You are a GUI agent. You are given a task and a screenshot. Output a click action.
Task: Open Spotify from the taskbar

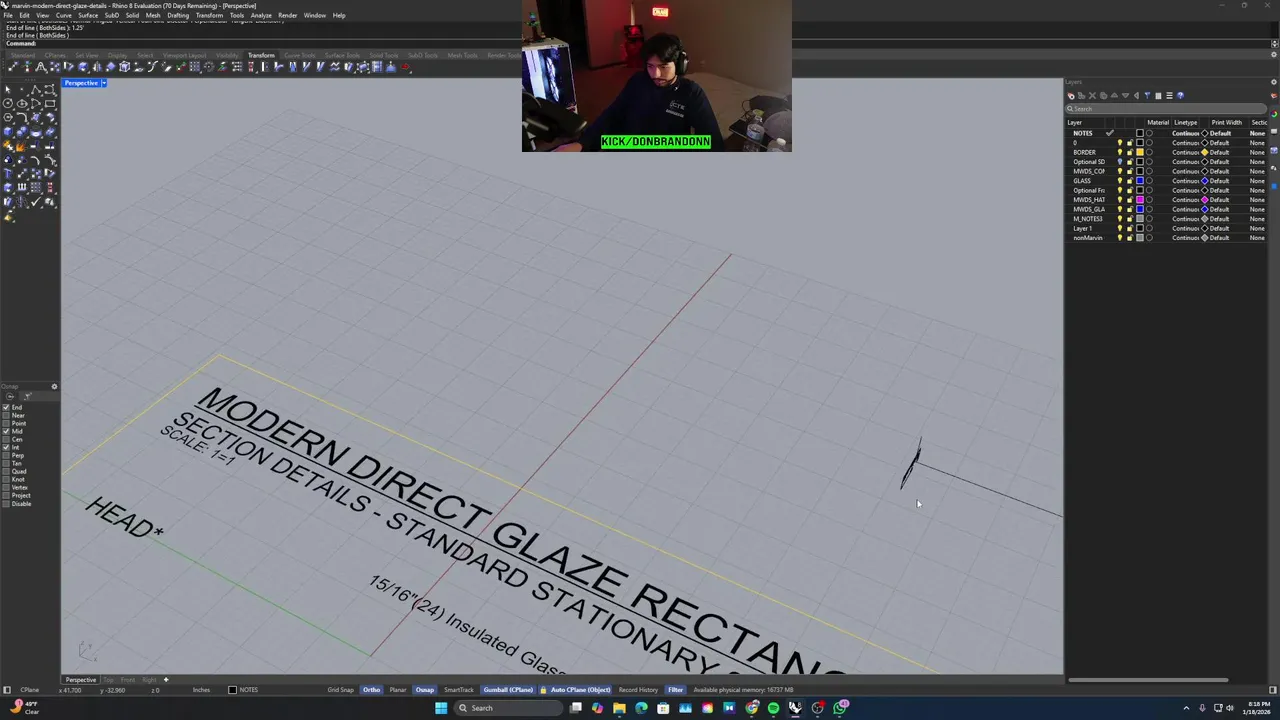tap(773, 708)
